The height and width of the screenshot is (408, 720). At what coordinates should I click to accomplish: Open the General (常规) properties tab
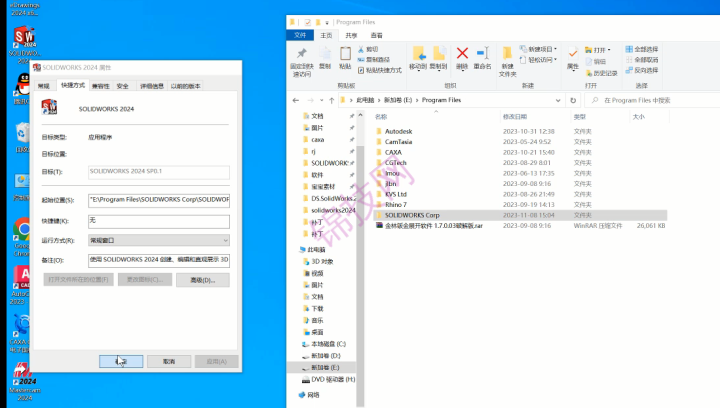pos(44,86)
